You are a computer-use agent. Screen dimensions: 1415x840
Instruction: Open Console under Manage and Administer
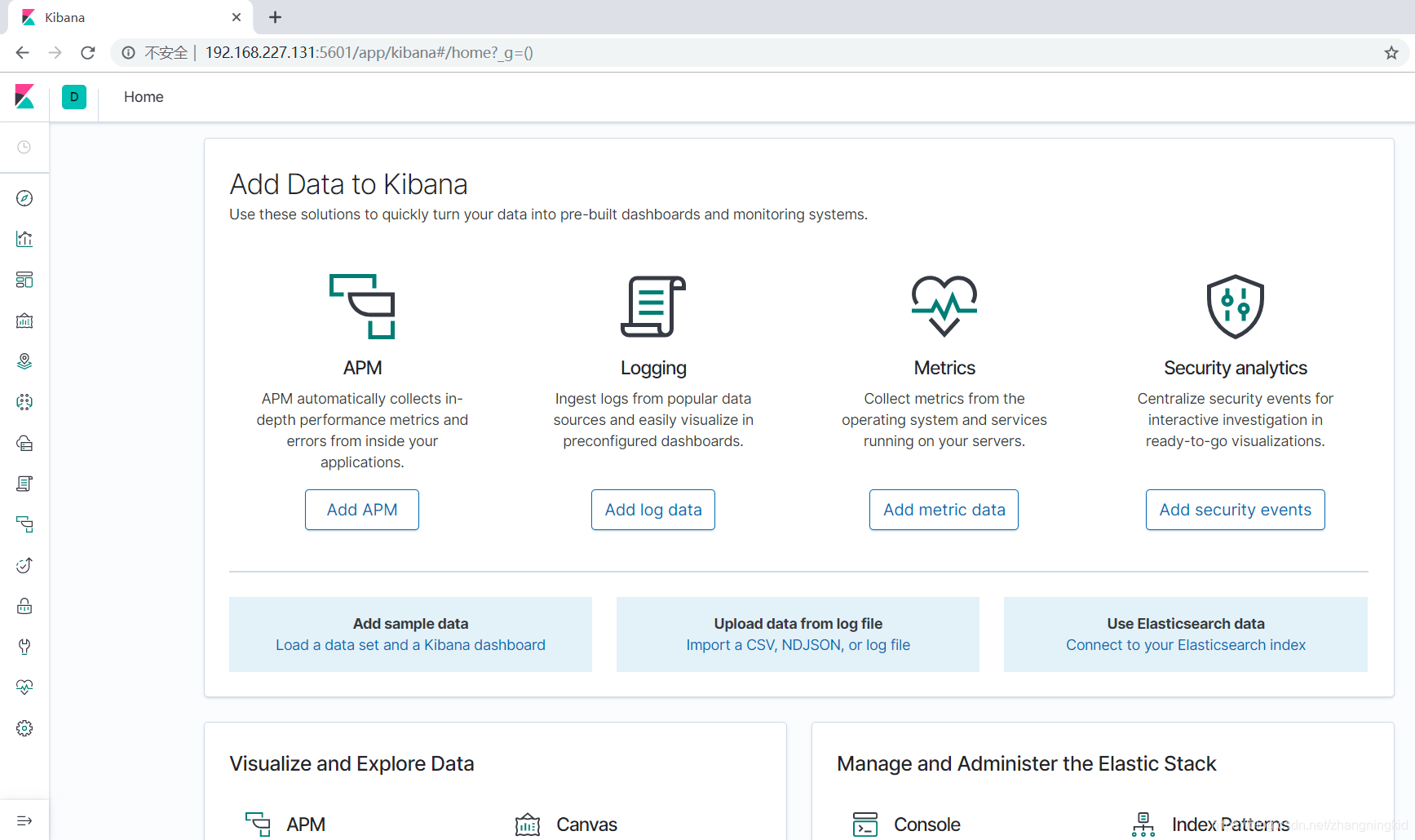pyautogui.click(x=906, y=825)
